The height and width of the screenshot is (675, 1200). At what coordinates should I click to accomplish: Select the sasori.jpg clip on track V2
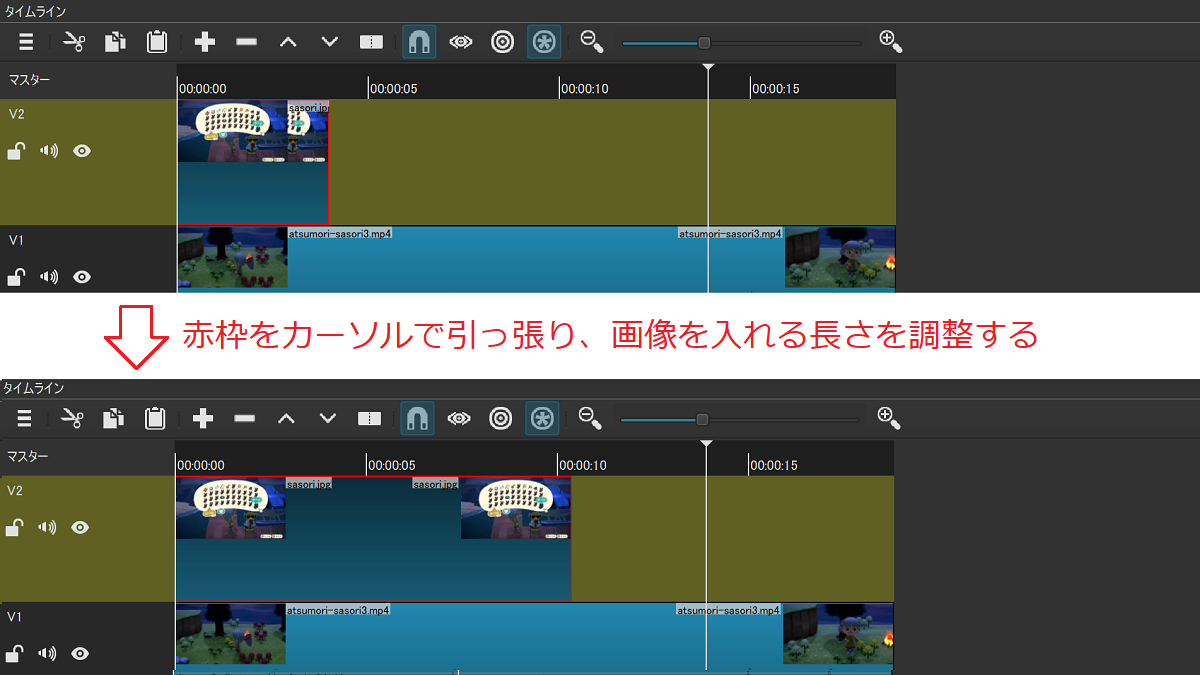(x=252, y=160)
